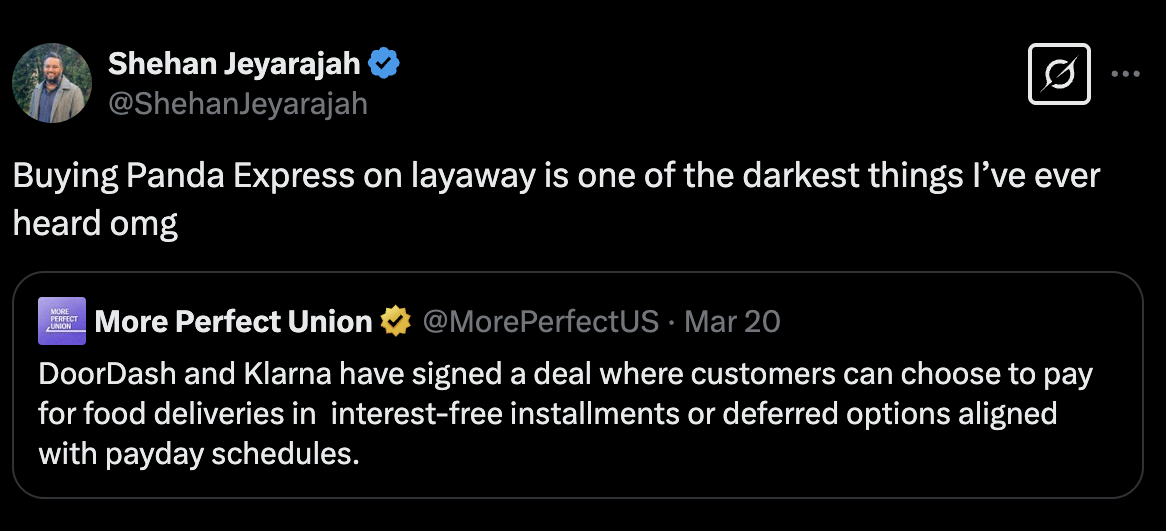Screen dimensions: 1166x531
Task: Click "heard omg" at the tweet's end
Action: [x=95, y=223]
